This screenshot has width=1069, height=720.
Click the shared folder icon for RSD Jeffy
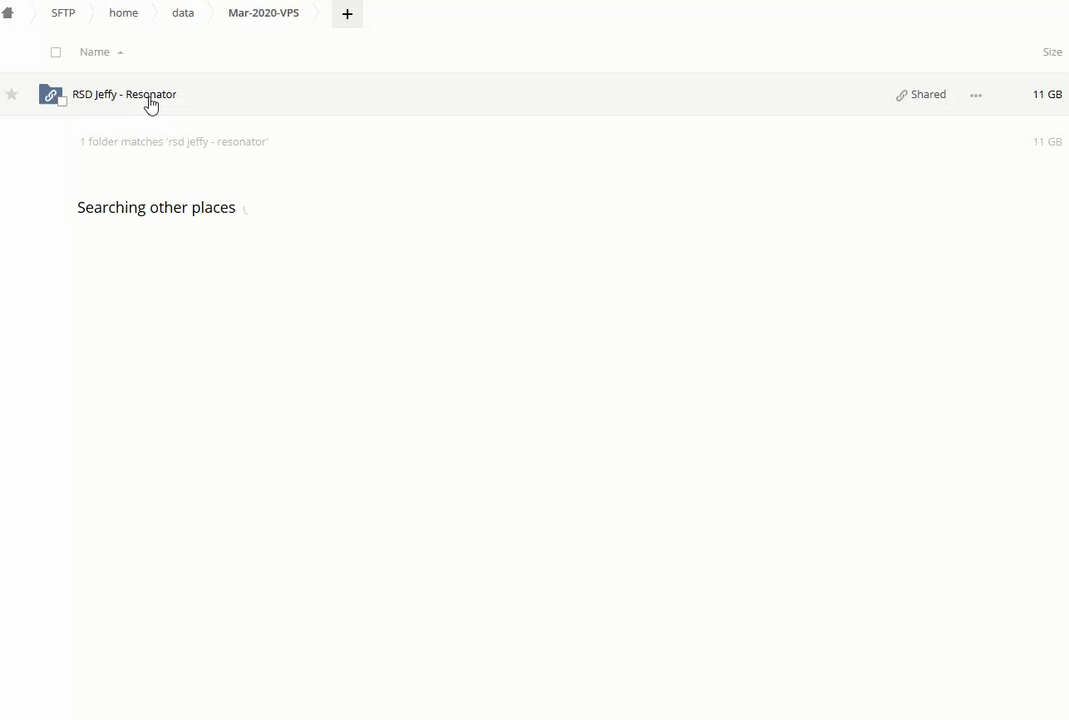pos(50,94)
